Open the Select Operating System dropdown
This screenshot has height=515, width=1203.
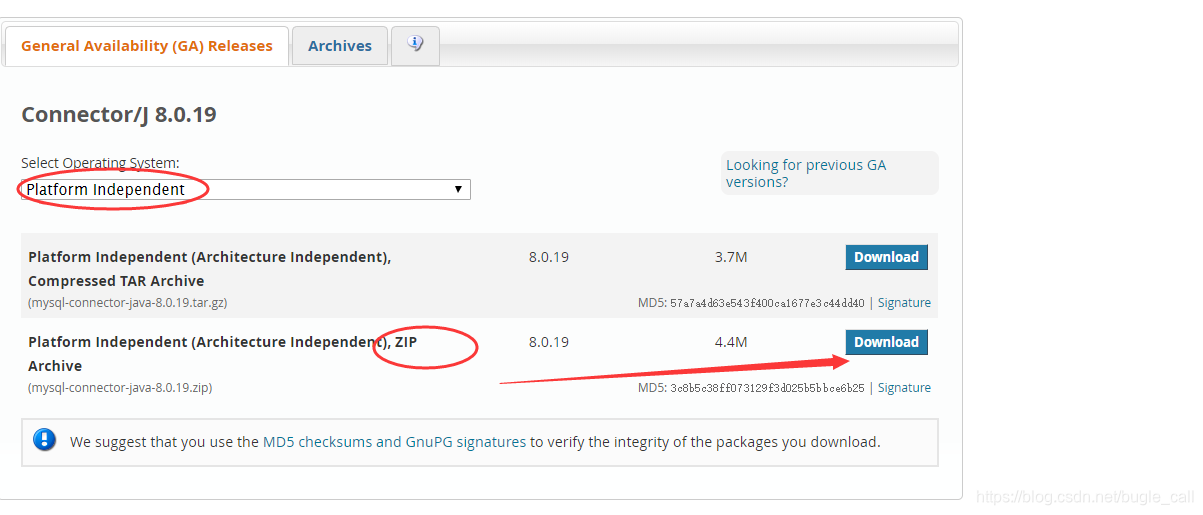tap(246, 189)
